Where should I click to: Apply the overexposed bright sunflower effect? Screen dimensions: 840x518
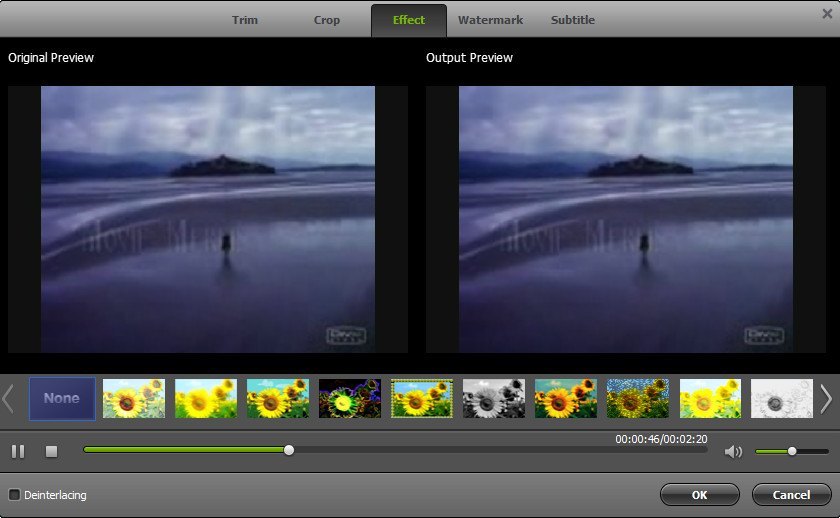[710, 399]
